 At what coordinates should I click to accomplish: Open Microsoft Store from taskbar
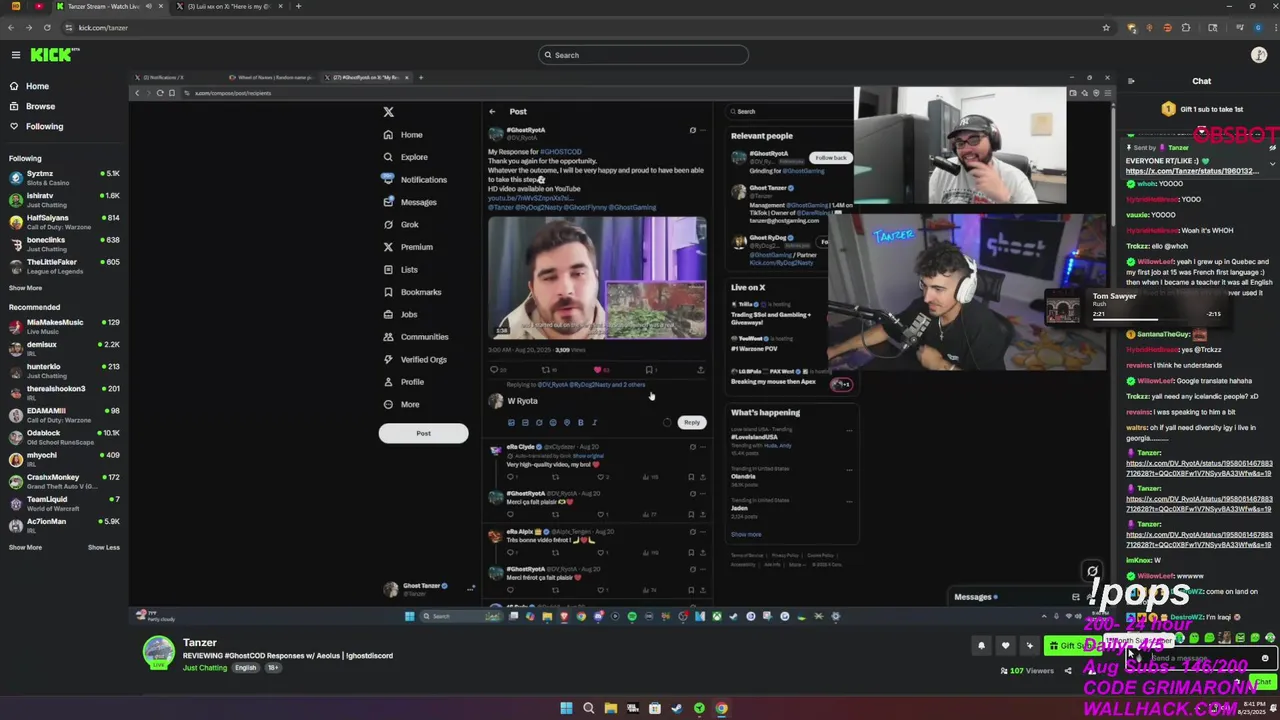click(655, 709)
